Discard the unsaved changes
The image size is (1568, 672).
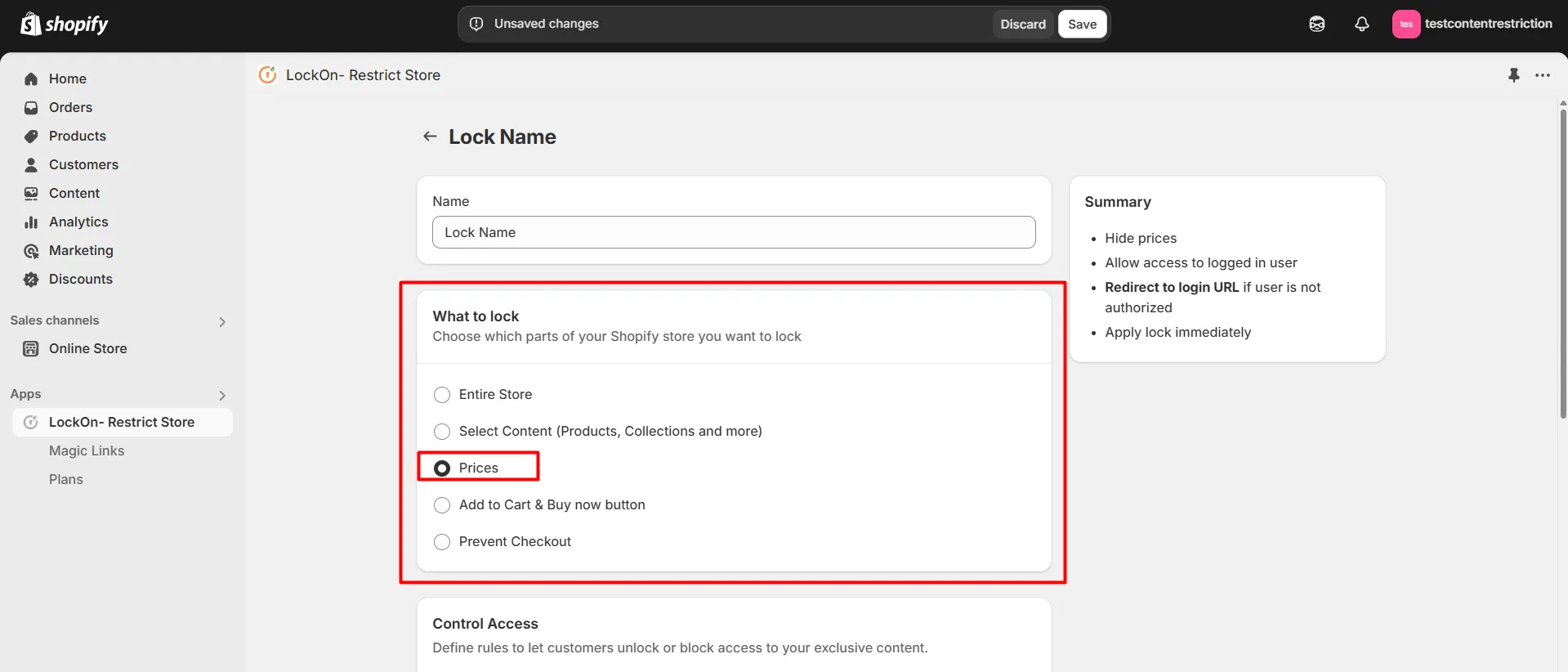pyautogui.click(x=1023, y=24)
